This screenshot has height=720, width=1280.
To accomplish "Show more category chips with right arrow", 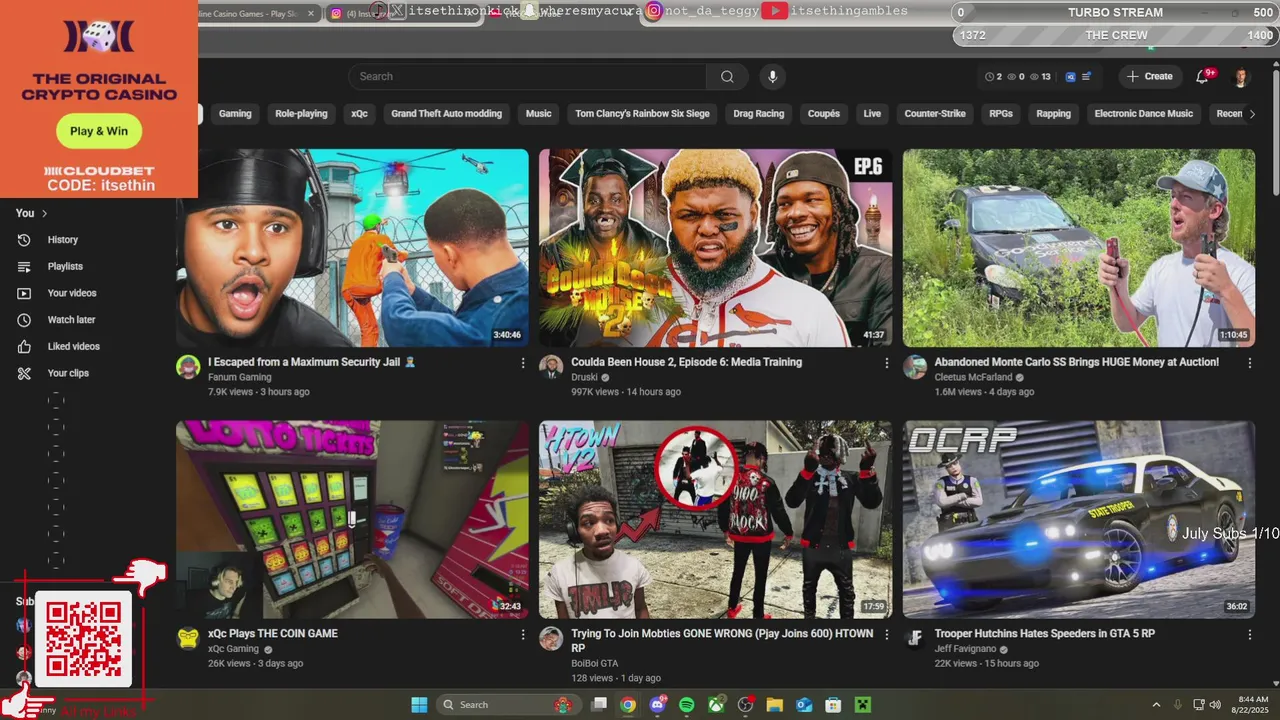I will 1251,114.
